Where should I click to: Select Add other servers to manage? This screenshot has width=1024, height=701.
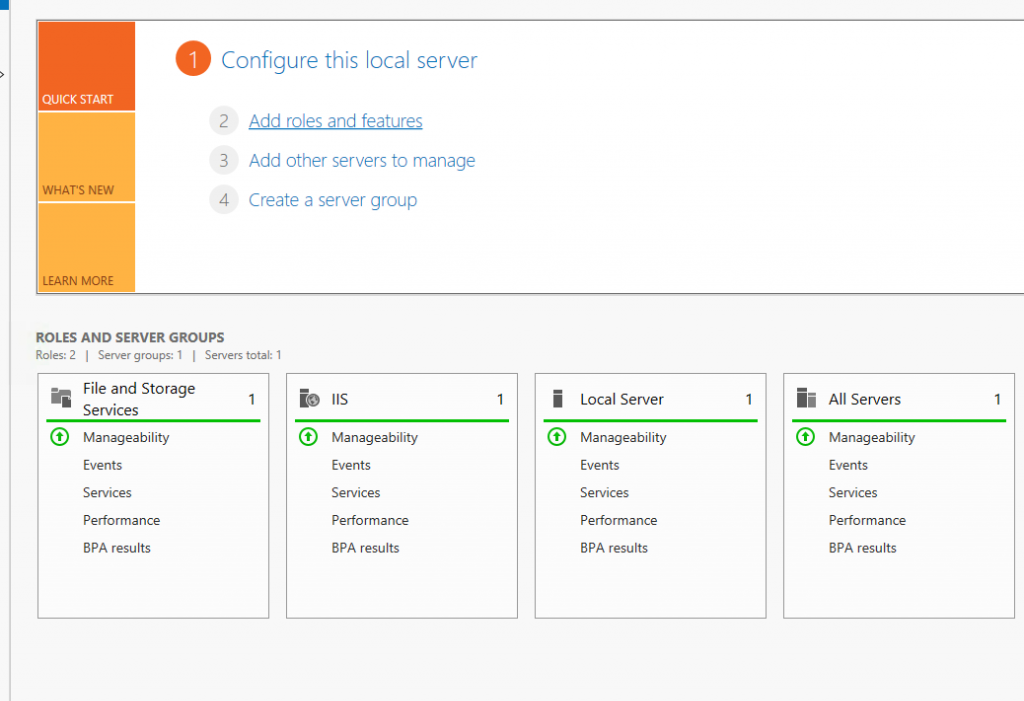[x=362, y=160]
